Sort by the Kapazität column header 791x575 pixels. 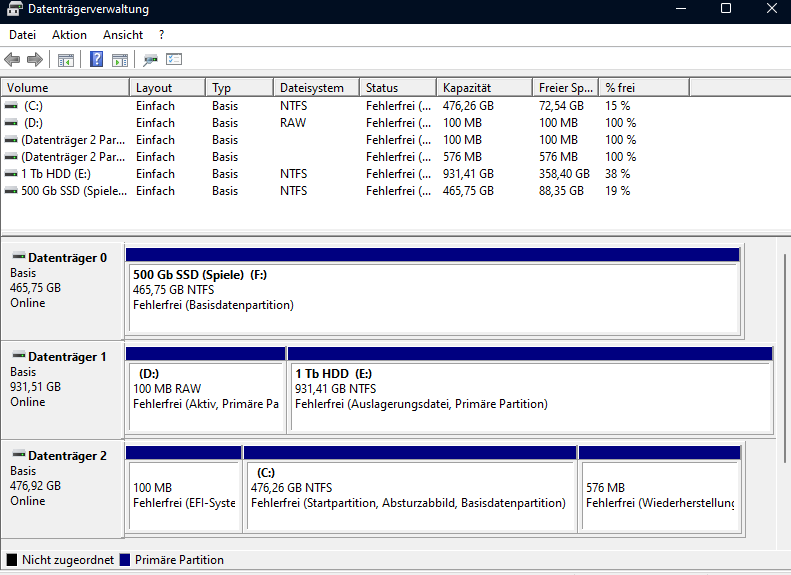[484, 88]
